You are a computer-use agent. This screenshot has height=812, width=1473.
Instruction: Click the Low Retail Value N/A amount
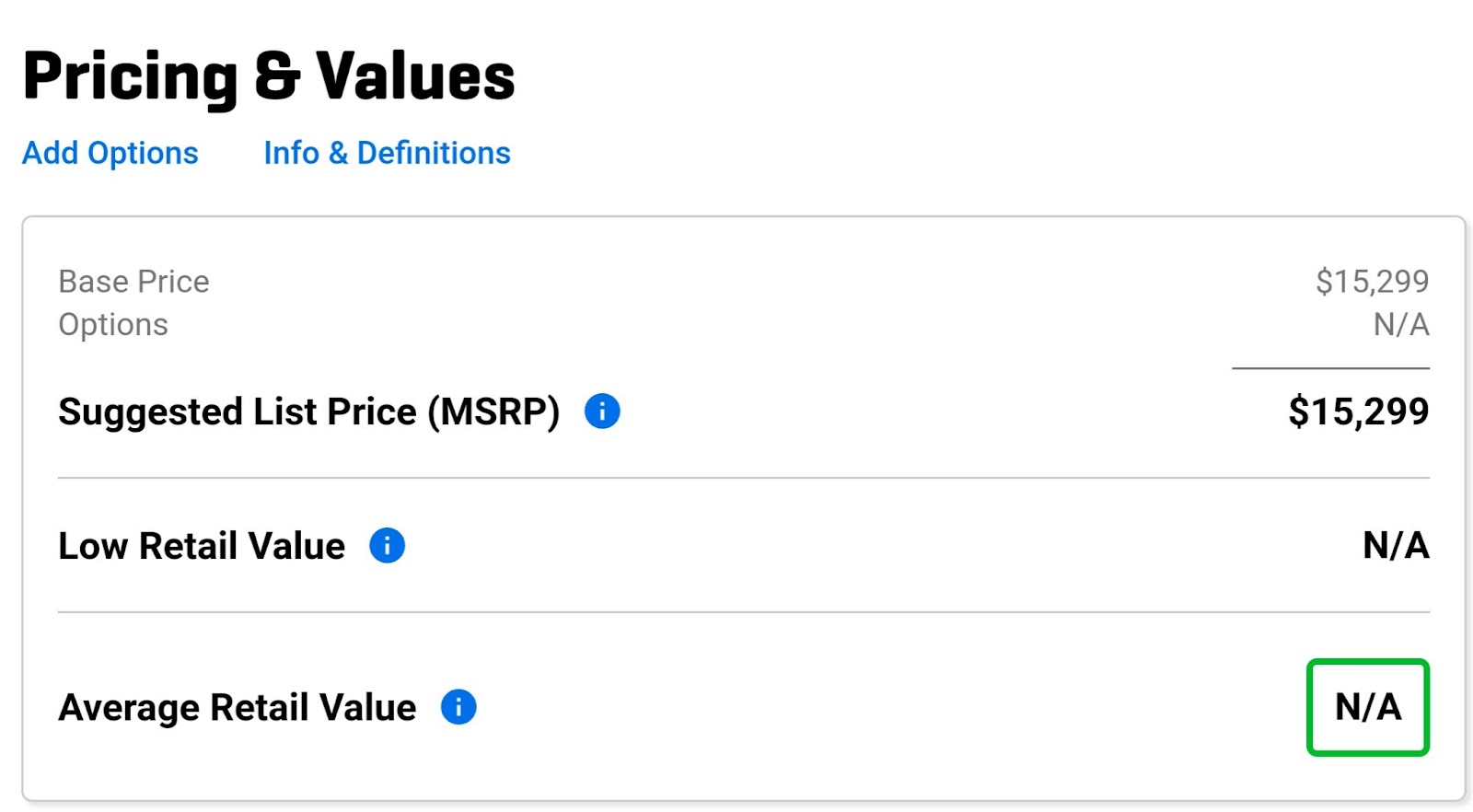1396,545
